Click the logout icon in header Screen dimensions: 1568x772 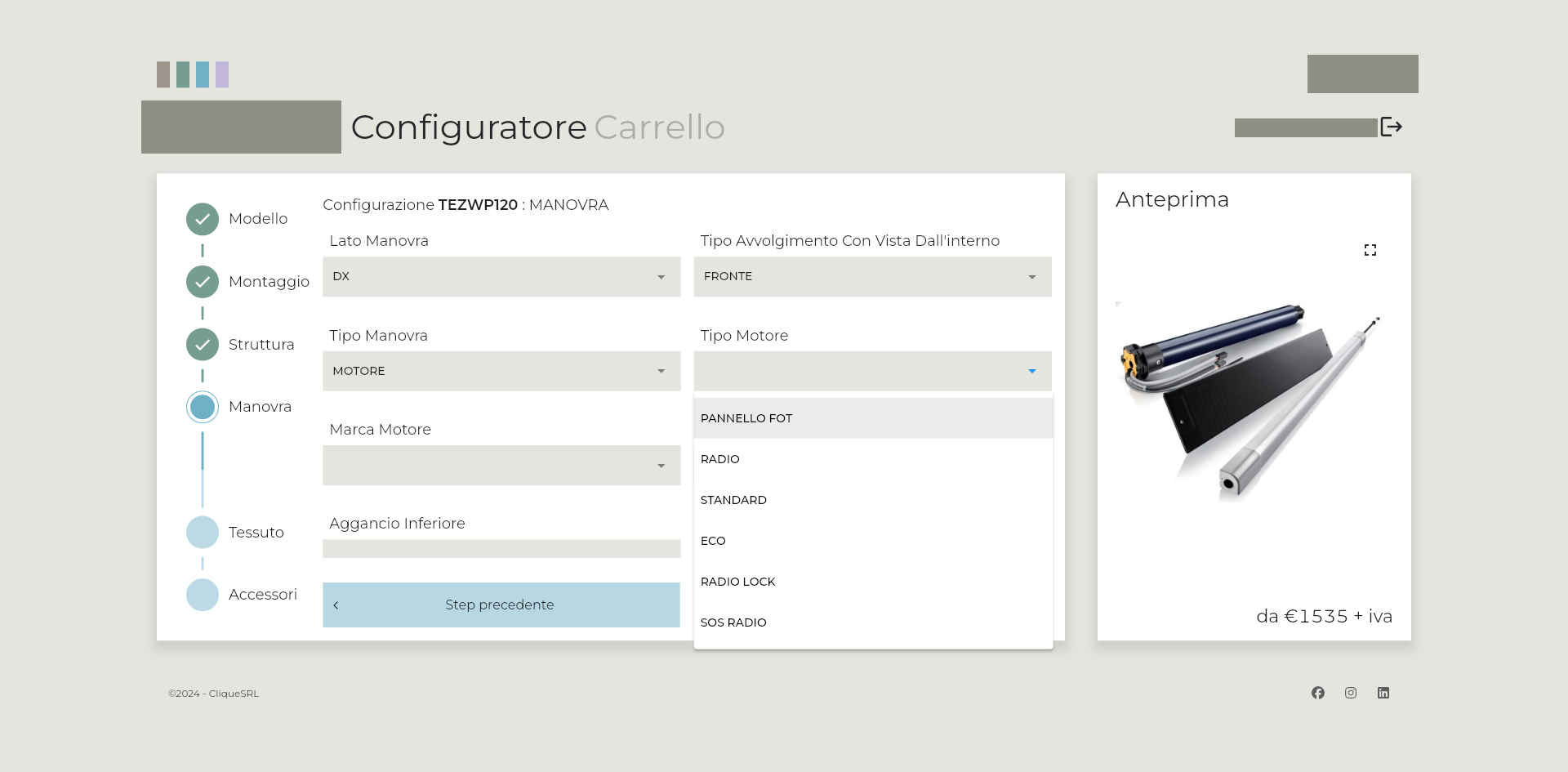[x=1391, y=127]
